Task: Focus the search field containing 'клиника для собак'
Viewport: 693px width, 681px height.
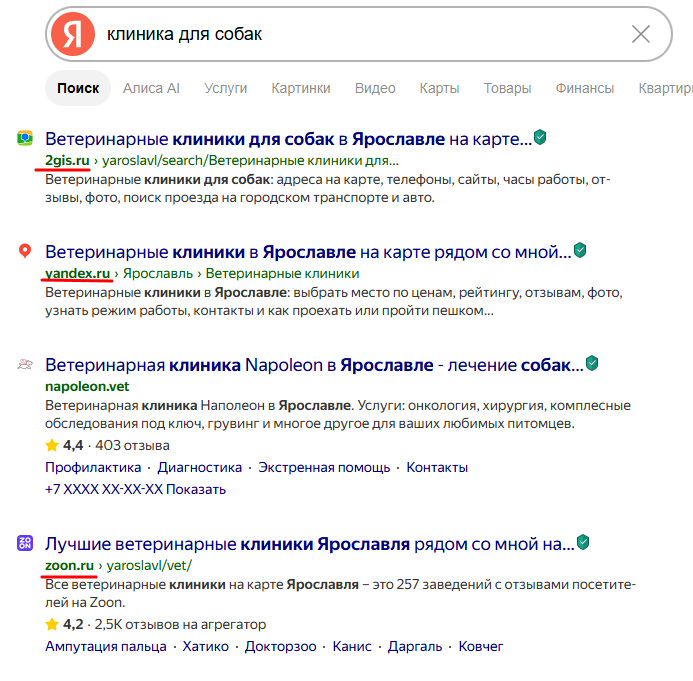Action: (x=359, y=34)
